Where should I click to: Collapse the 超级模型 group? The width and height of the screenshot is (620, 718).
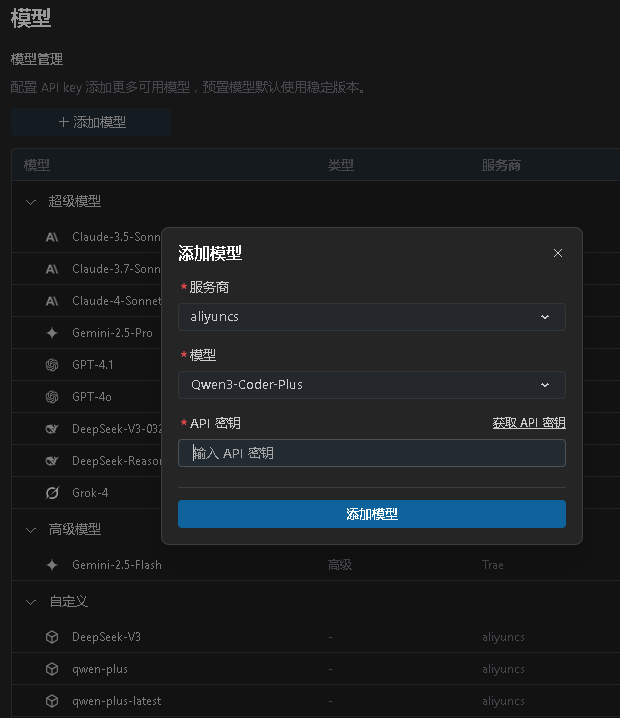pyautogui.click(x=31, y=202)
